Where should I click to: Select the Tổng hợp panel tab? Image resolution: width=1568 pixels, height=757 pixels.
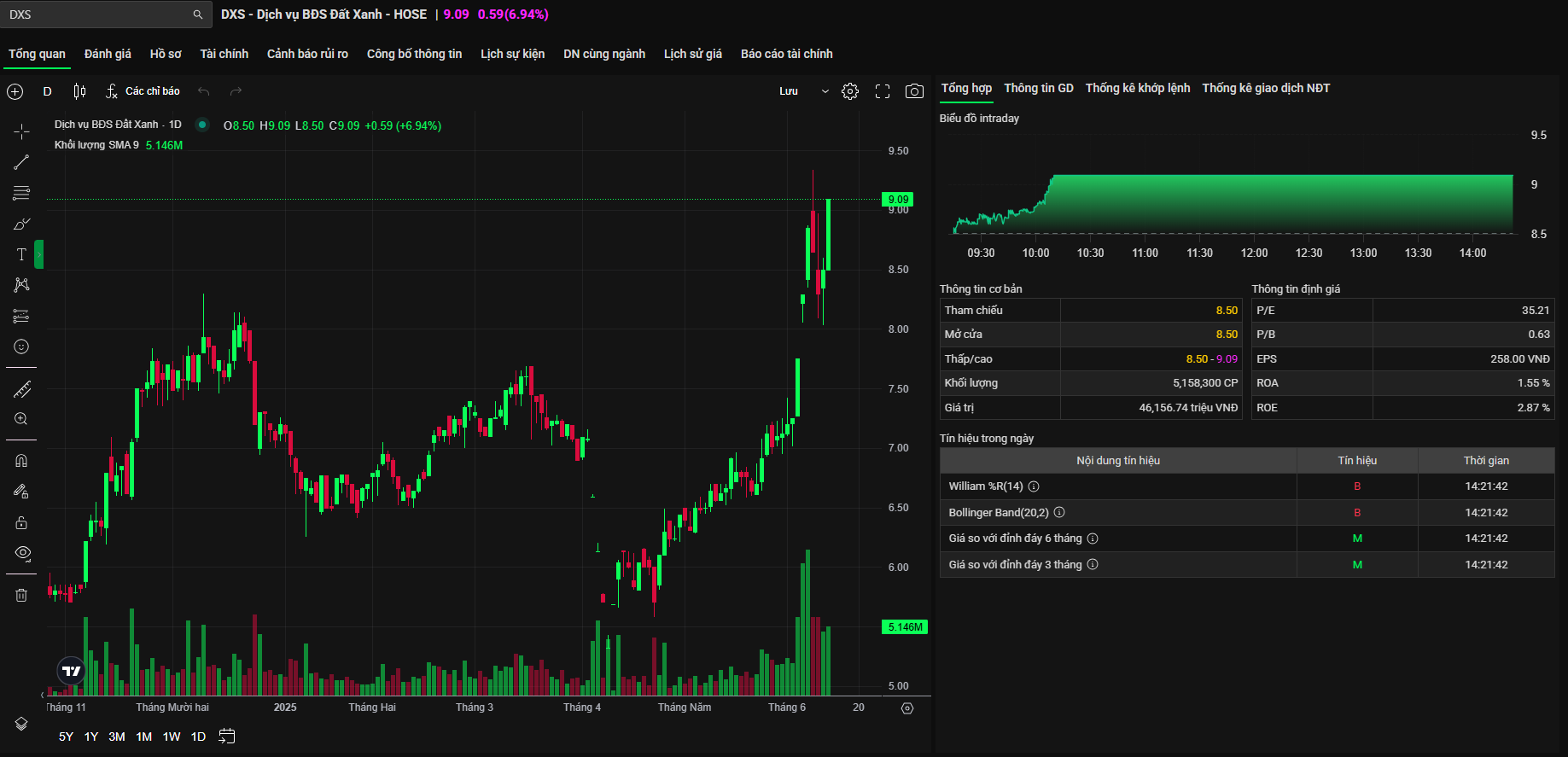[966, 88]
